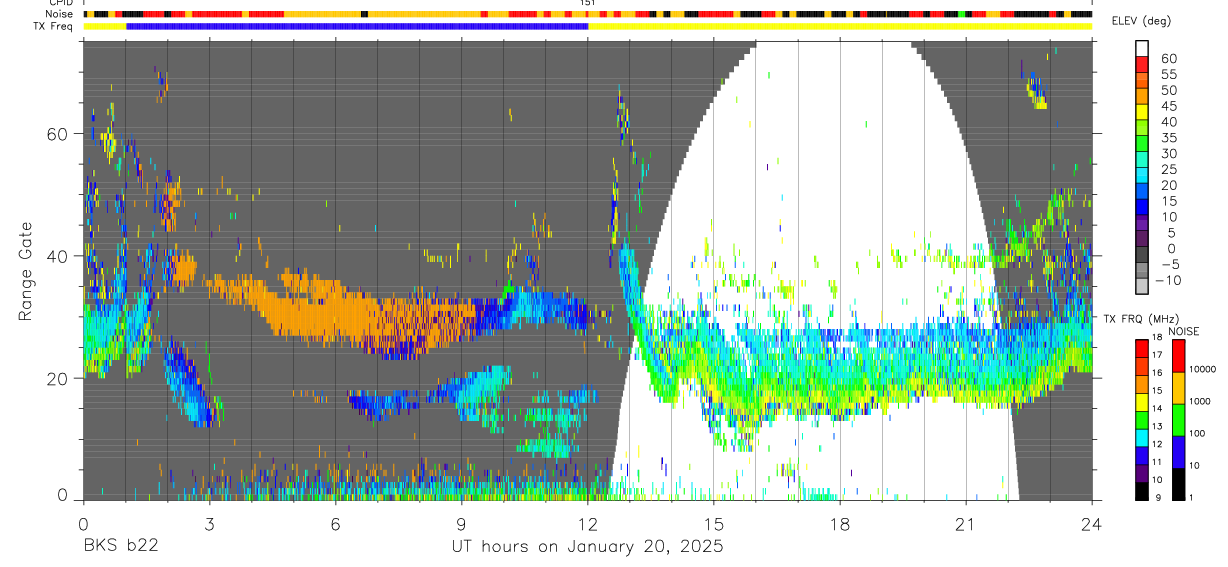Pick the yellow 45-degree ELEV color segment
This screenshot has height=567, width=1228.
click(1142, 112)
